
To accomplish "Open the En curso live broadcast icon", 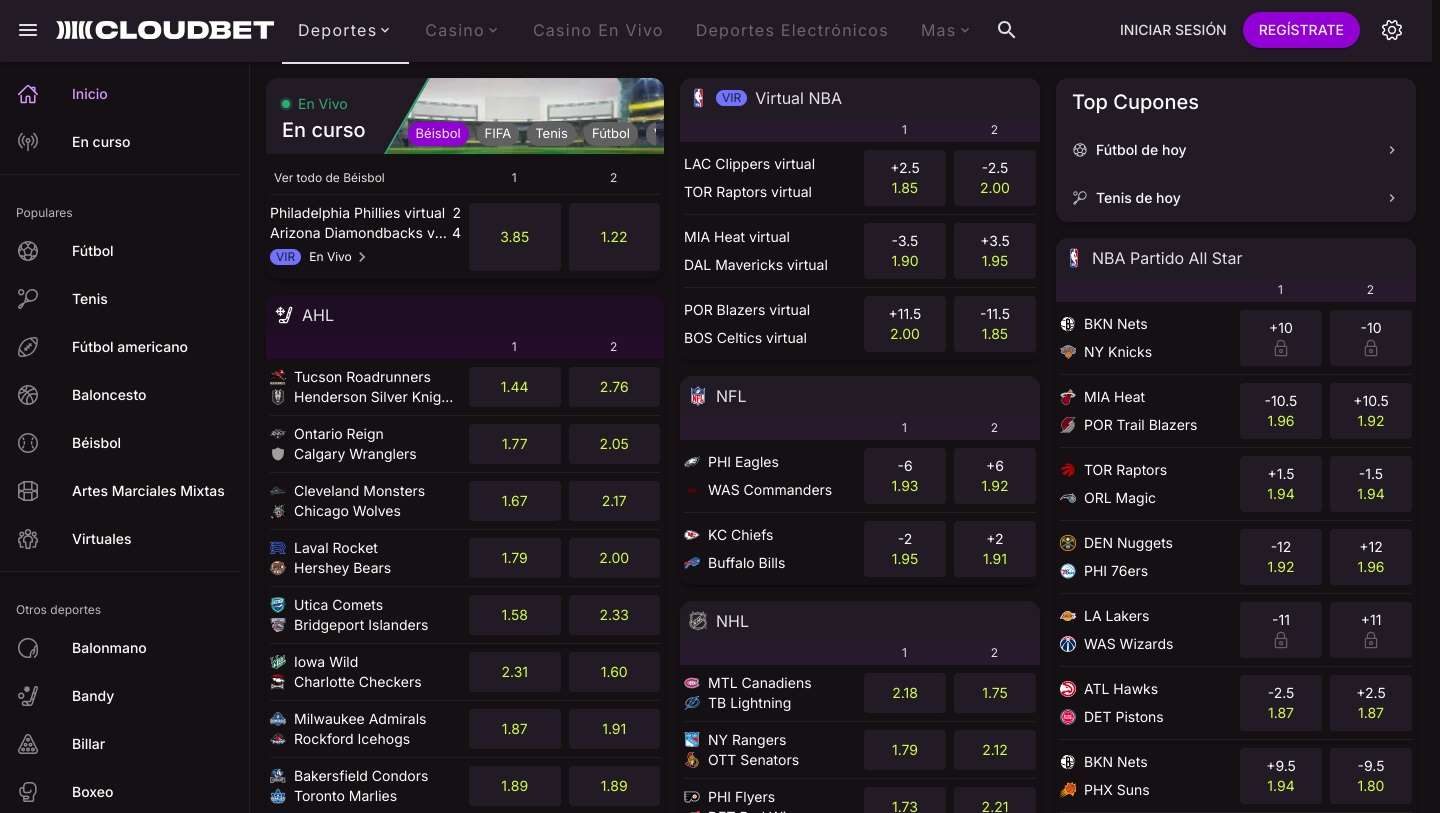I will tap(28, 142).
